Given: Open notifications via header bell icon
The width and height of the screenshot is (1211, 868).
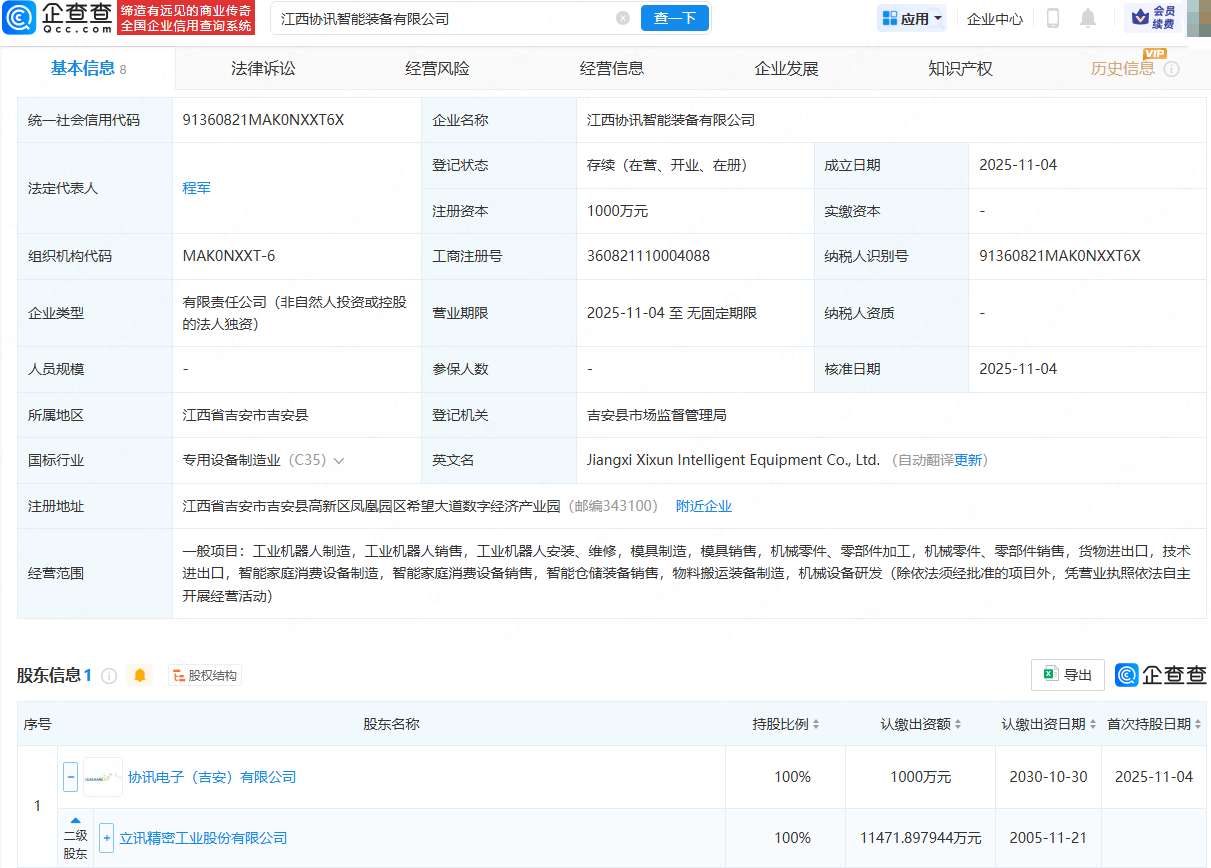Looking at the screenshot, I should point(1088,18).
